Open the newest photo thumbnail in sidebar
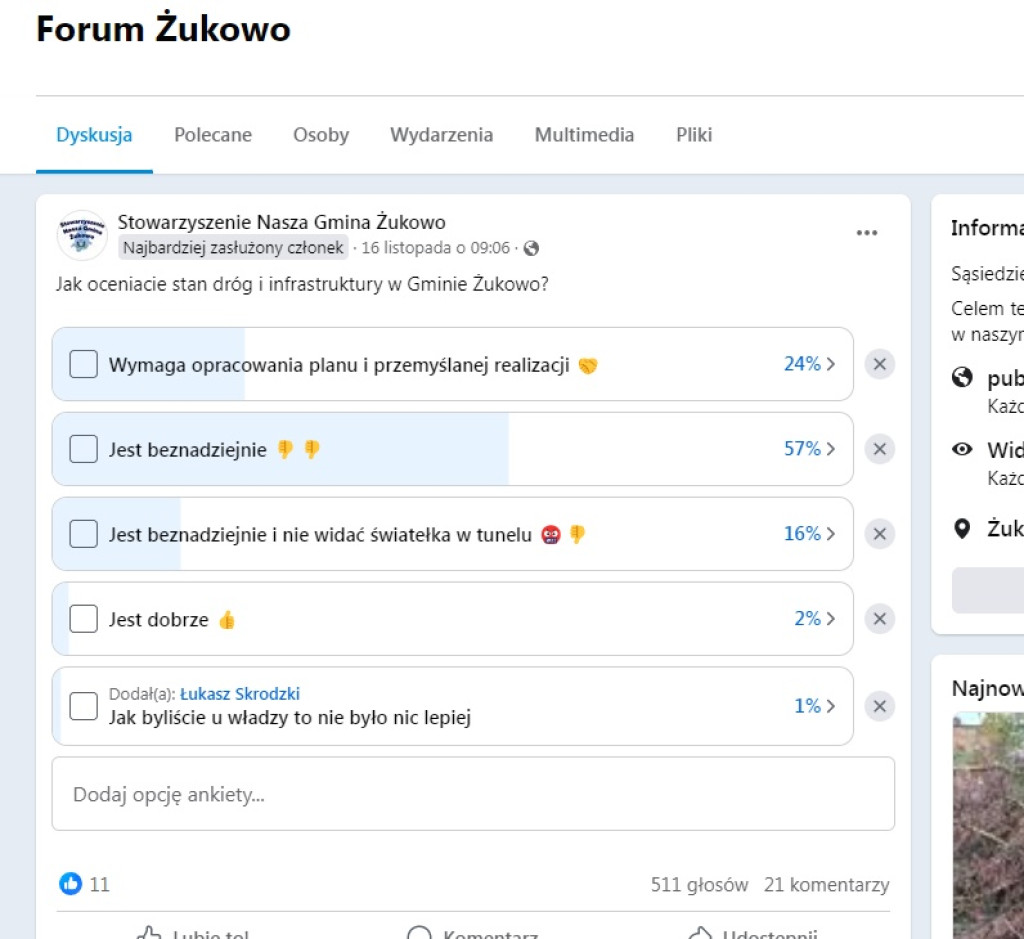The height and width of the screenshot is (939, 1024). click(988, 826)
